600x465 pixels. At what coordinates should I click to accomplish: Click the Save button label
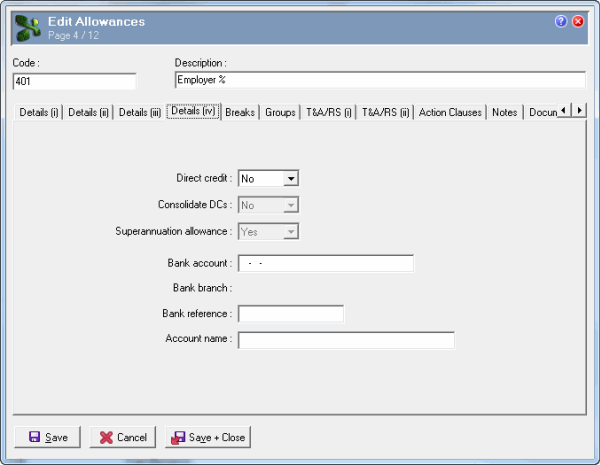(x=56, y=437)
